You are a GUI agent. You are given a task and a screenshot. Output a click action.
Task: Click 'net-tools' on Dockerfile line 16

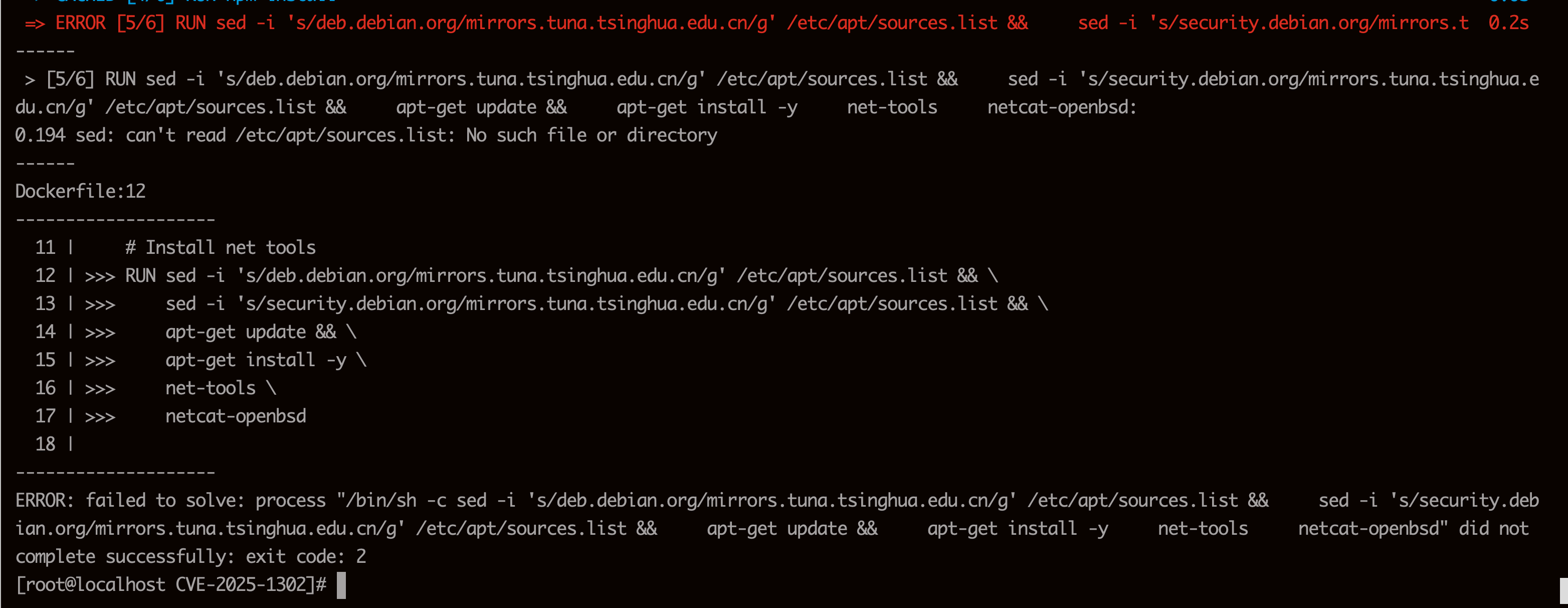(x=211, y=388)
